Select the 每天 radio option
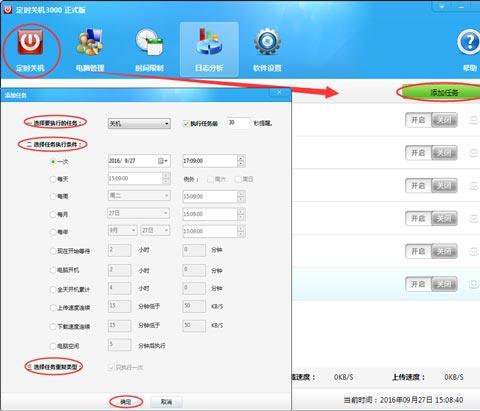This screenshot has height=411, width=480. click(x=53, y=179)
